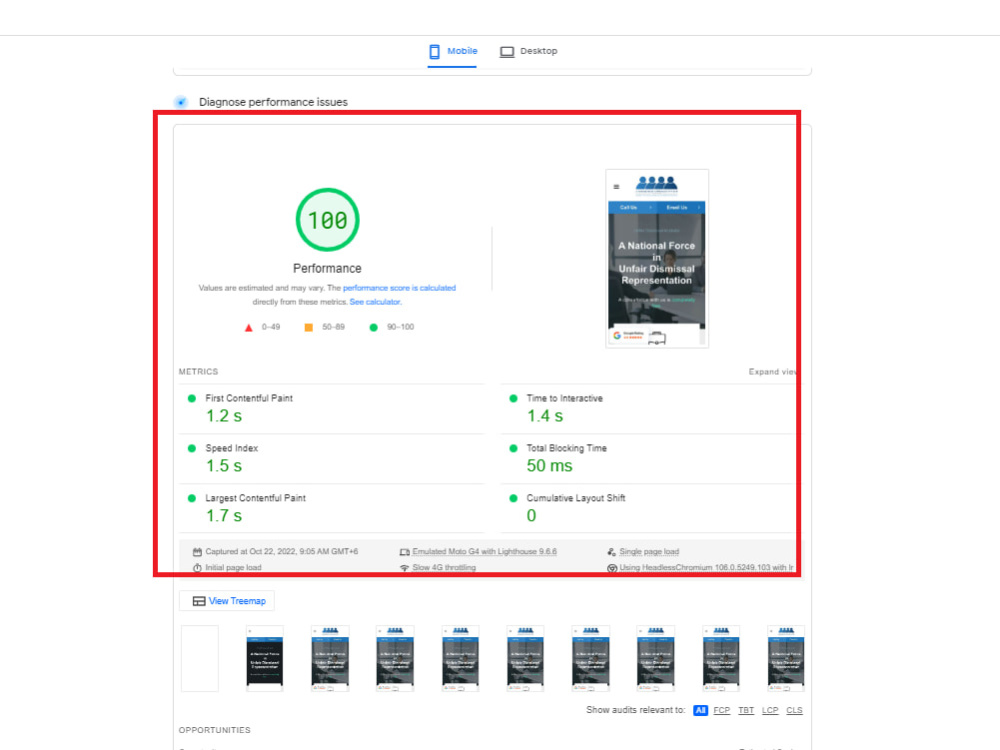Click the Largest Contentful Paint label
The height and width of the screenshot is (750, 1000).
tap(255, 498)
